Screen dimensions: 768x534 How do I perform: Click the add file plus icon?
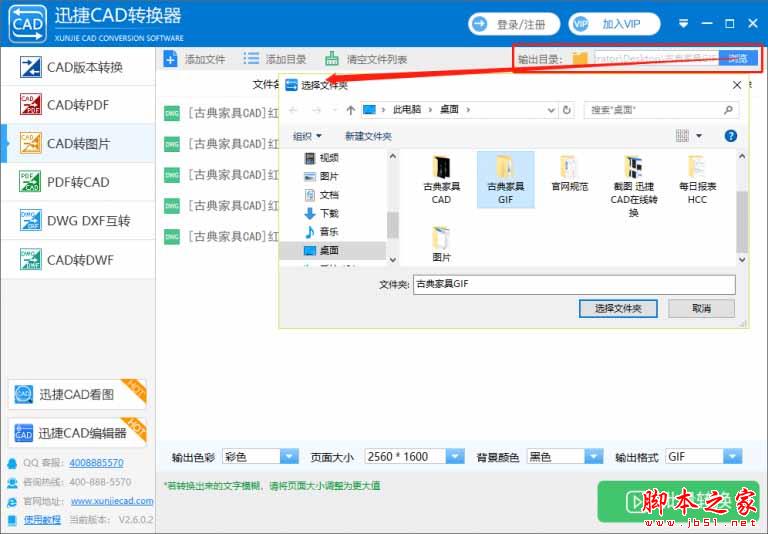[170, 59]
